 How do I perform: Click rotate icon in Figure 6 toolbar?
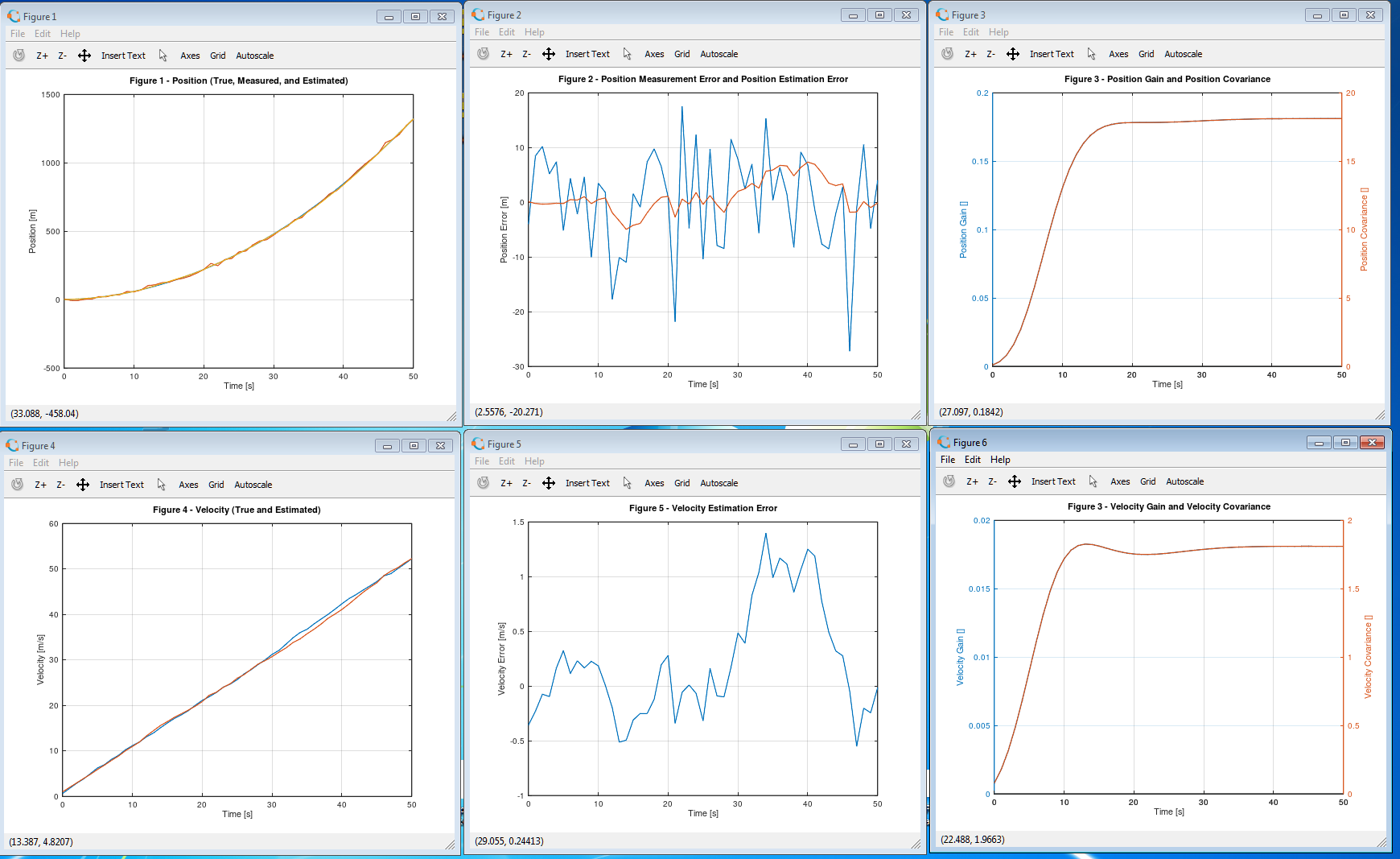tap(949, 481)
